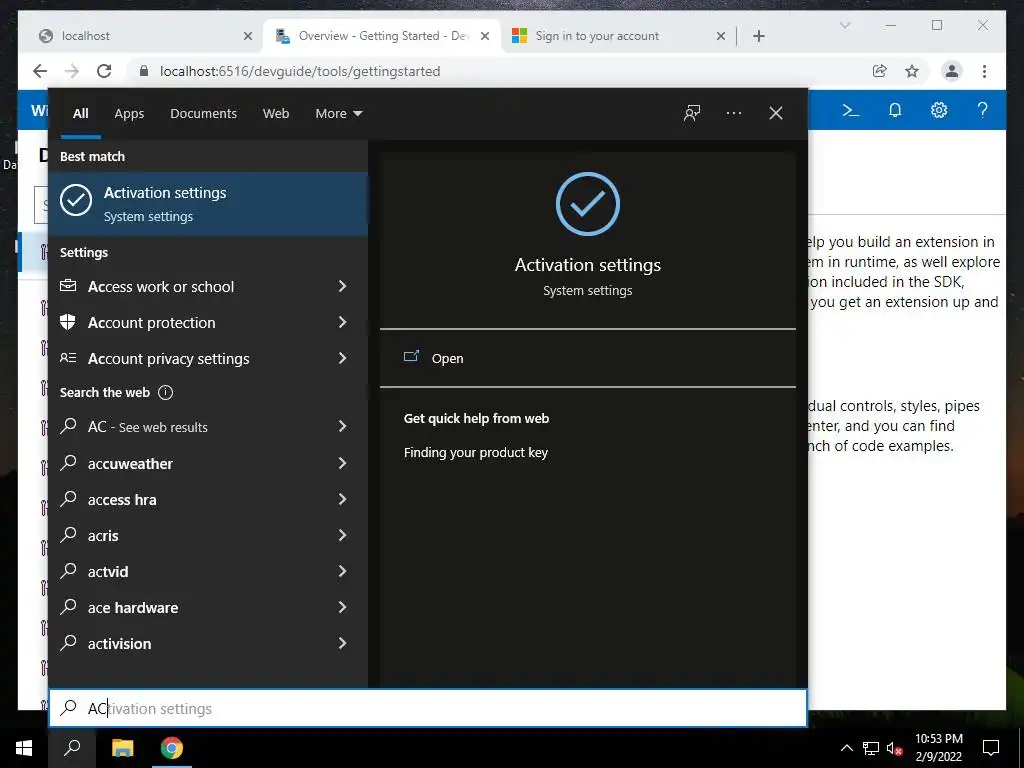Click the magnifier icon beside activision
Image resolution: width=1024 pixels, height=768 pixels.
point(68,643)
